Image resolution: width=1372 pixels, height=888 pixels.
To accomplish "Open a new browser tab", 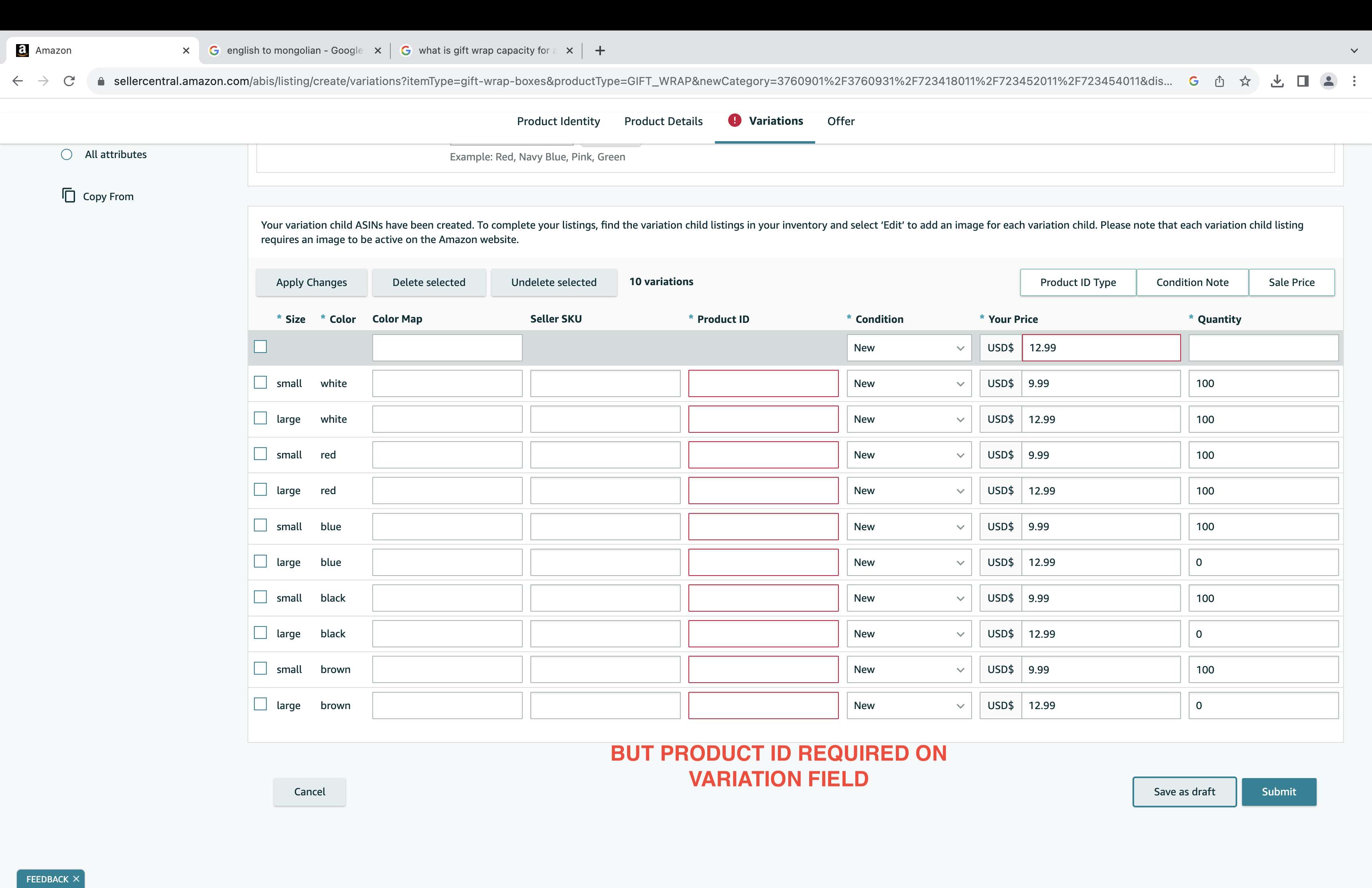I will pos(599,51).
